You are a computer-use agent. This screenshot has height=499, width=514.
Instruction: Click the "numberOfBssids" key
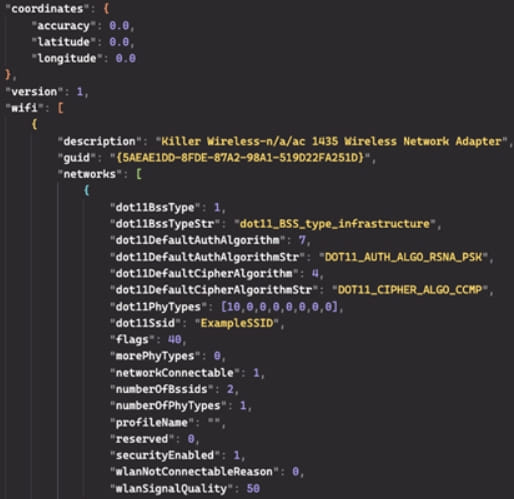coord(162,389)
